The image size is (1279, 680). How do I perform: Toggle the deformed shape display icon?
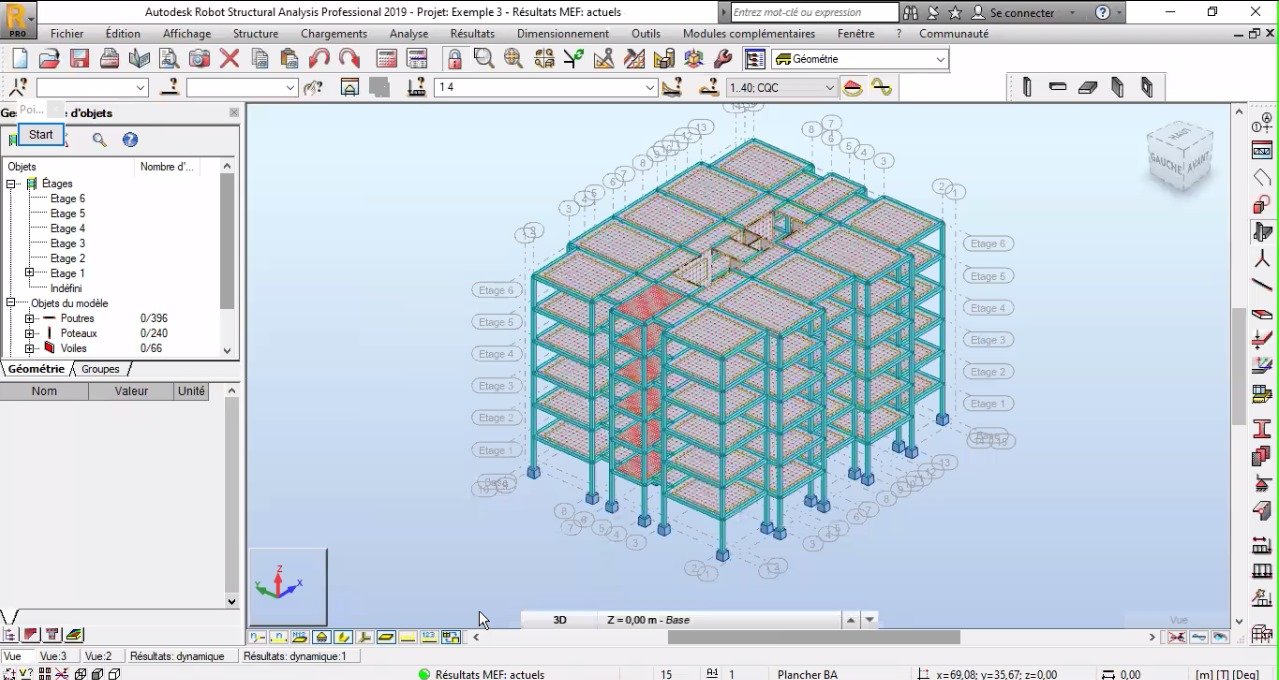click(x=852, y=88)
